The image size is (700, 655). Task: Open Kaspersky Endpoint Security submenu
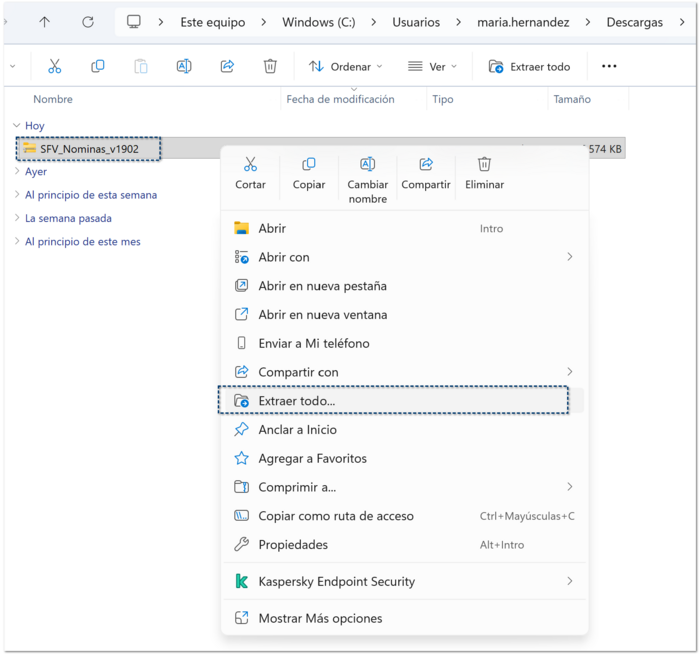click(336, 582)
